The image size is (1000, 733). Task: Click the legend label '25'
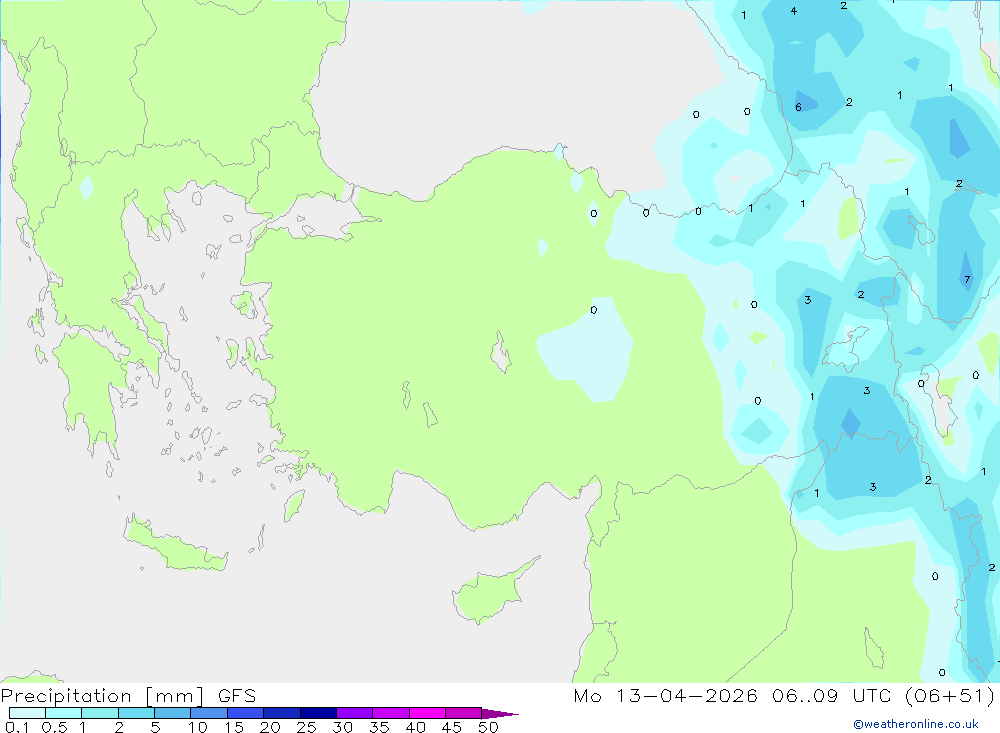pyautogui.click(x=306, y=727)
